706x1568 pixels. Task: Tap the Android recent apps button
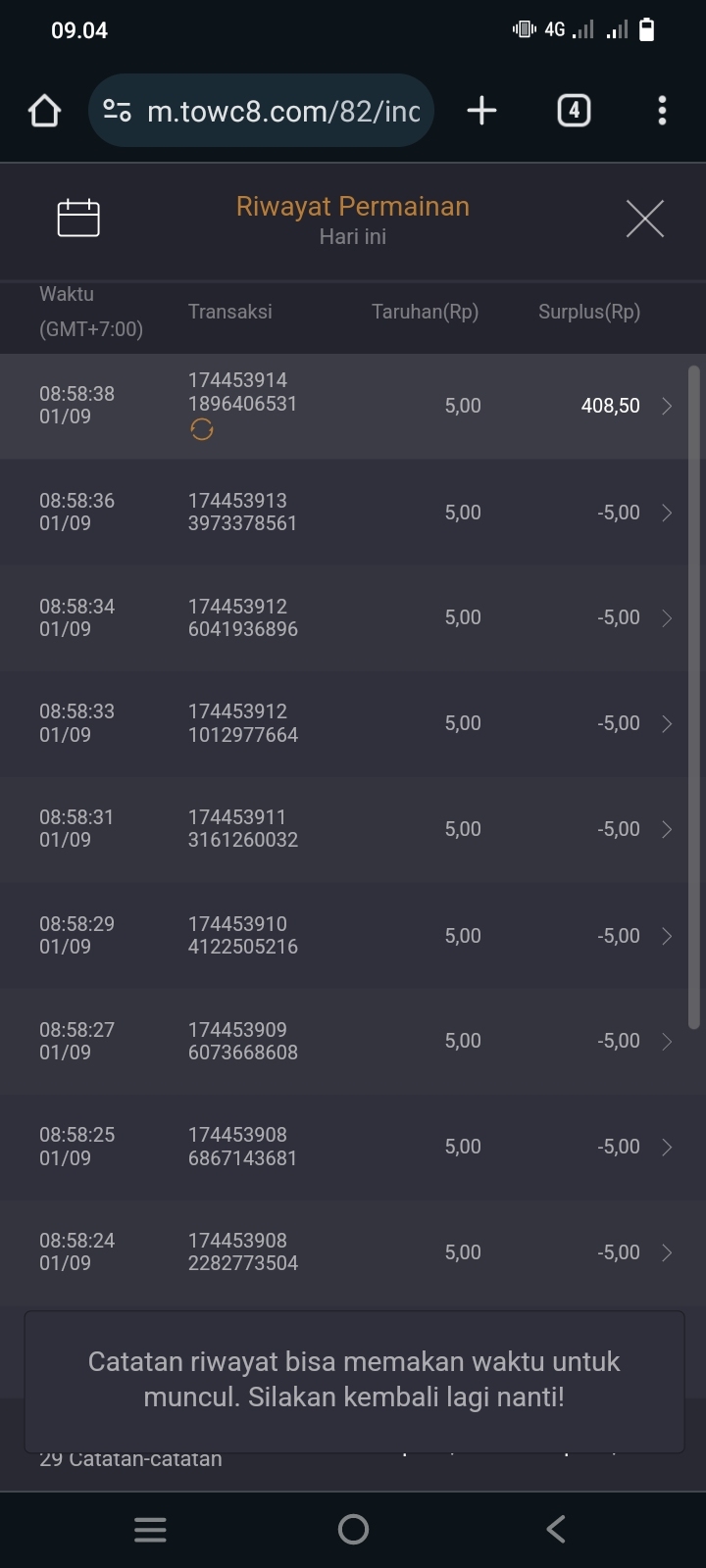click(150, 1529)
